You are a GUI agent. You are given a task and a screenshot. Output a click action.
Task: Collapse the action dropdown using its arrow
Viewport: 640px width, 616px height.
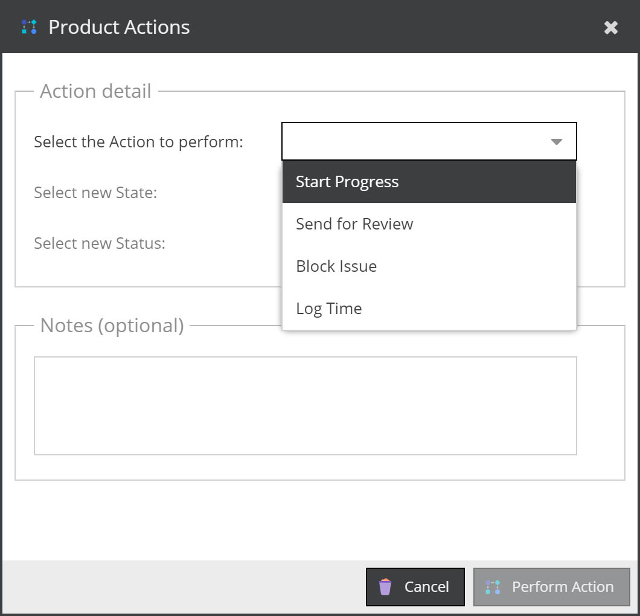(x=557, y=142)
